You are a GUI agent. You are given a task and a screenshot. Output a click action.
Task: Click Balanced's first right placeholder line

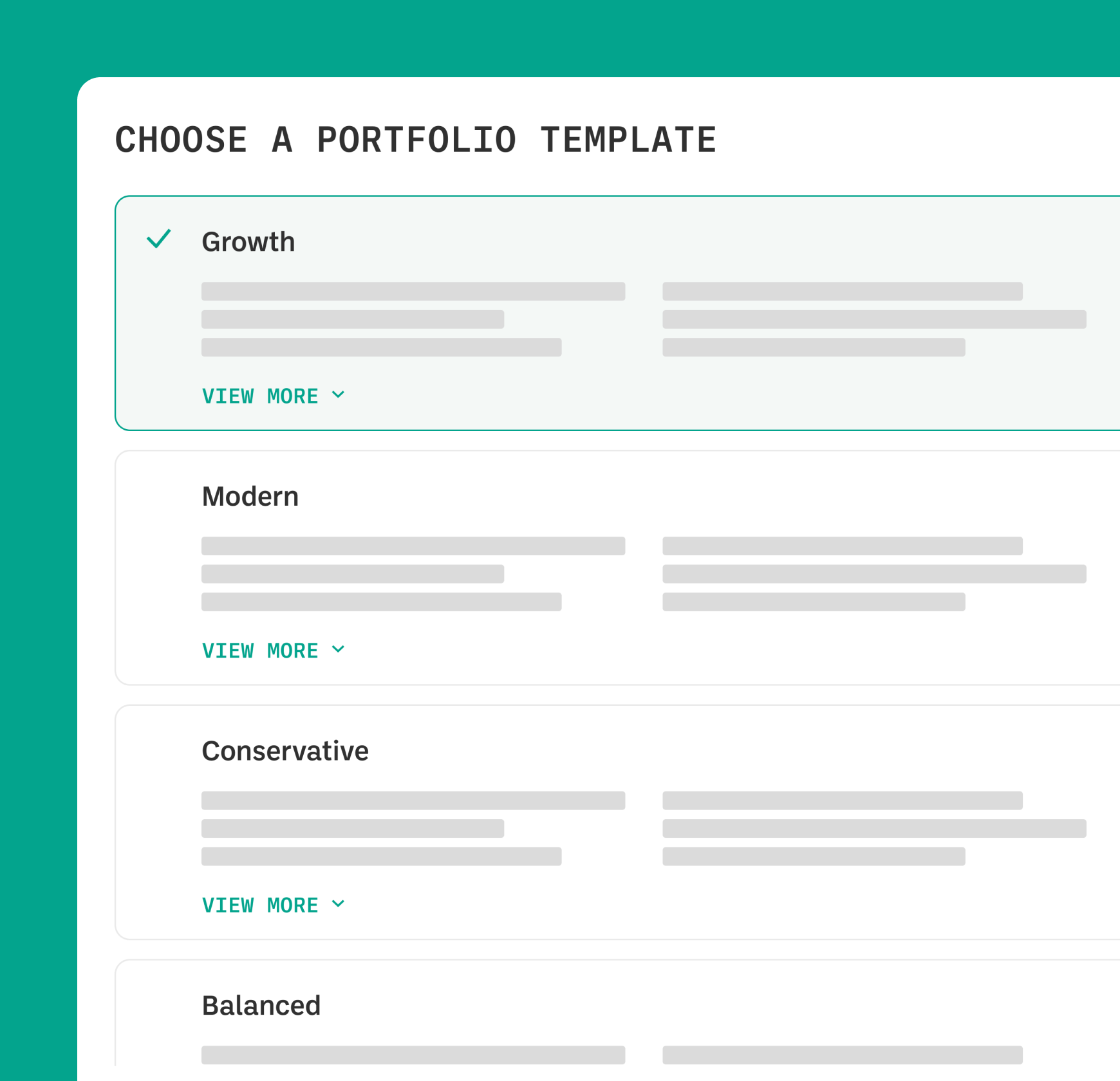pyautogui.click(x=842, y=1055)
